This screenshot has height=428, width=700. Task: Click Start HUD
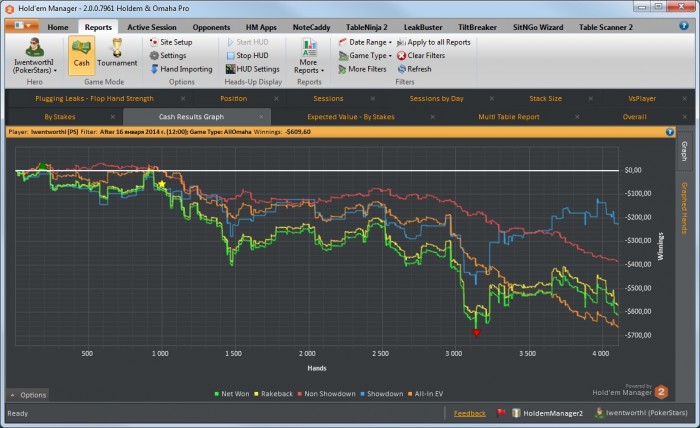pos(247,42)
